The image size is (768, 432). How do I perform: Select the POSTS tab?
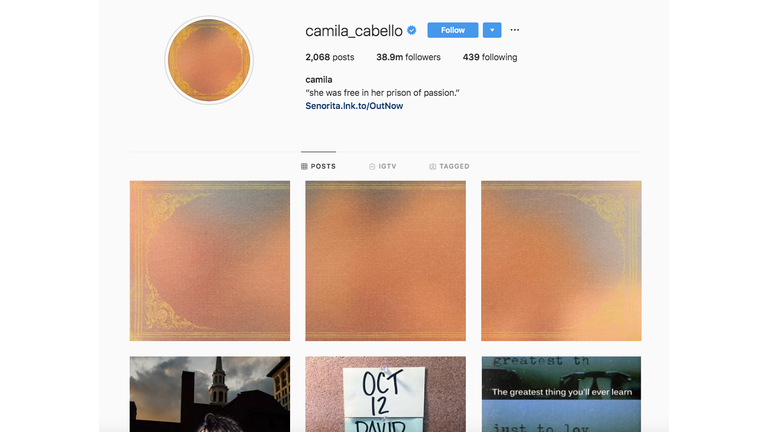(x=318, y=167)
